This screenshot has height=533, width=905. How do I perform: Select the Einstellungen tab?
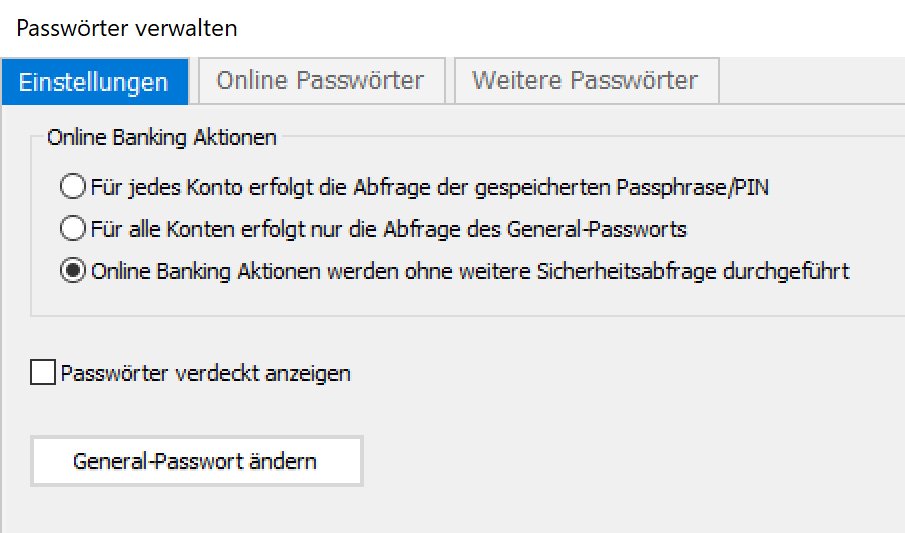tap(93, 82)
